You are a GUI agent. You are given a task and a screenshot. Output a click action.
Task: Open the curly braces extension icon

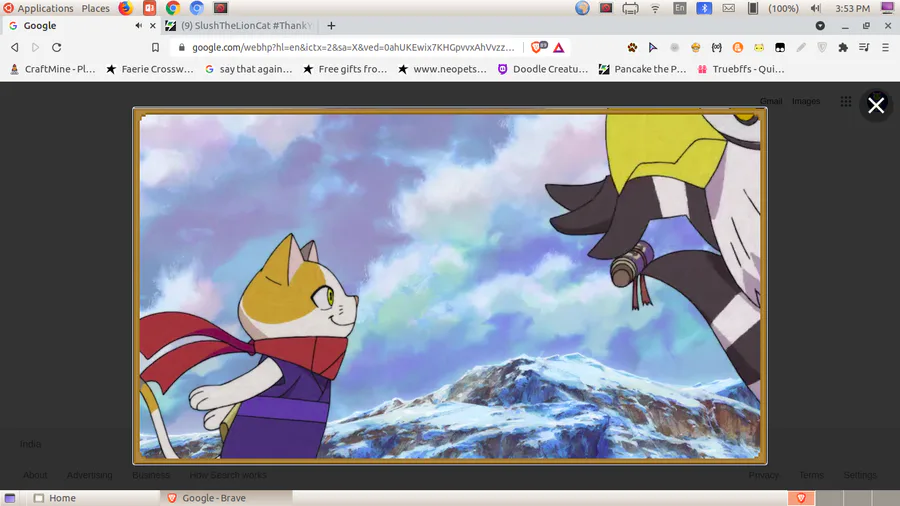[716, 48]
